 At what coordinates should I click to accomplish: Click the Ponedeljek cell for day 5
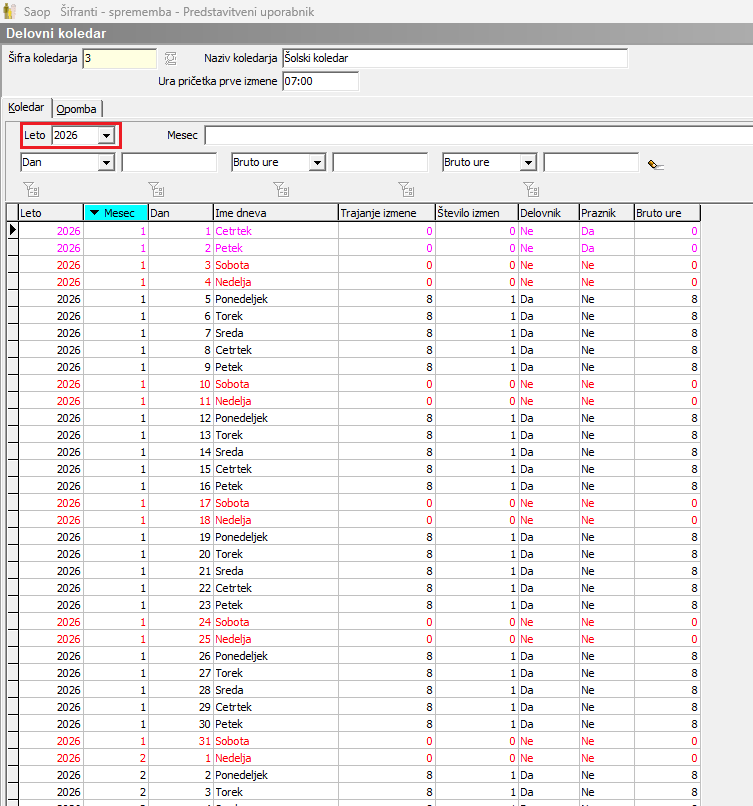[x=276, y=299]
